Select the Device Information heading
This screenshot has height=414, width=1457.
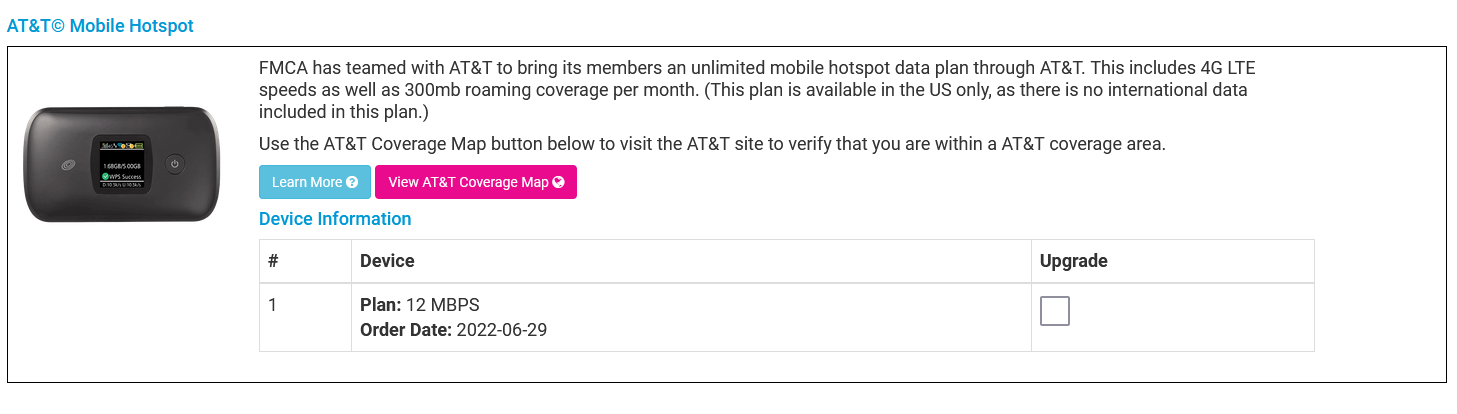click(335, 219)
